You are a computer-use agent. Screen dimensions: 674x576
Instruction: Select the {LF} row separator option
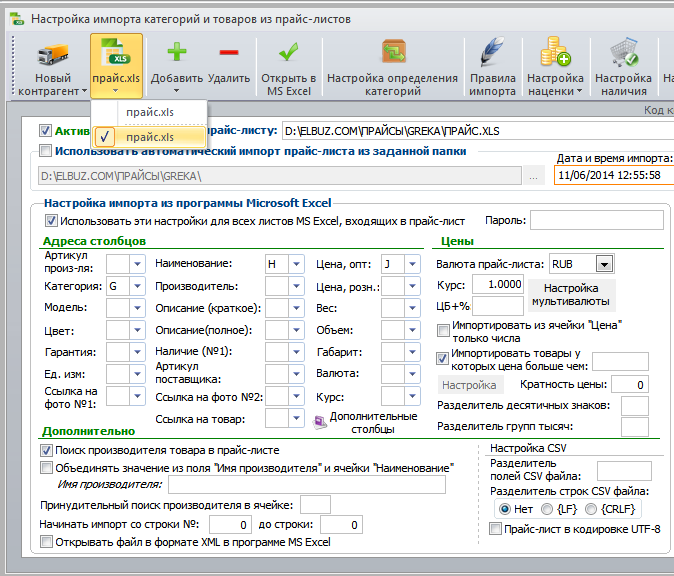click(547, 509)
